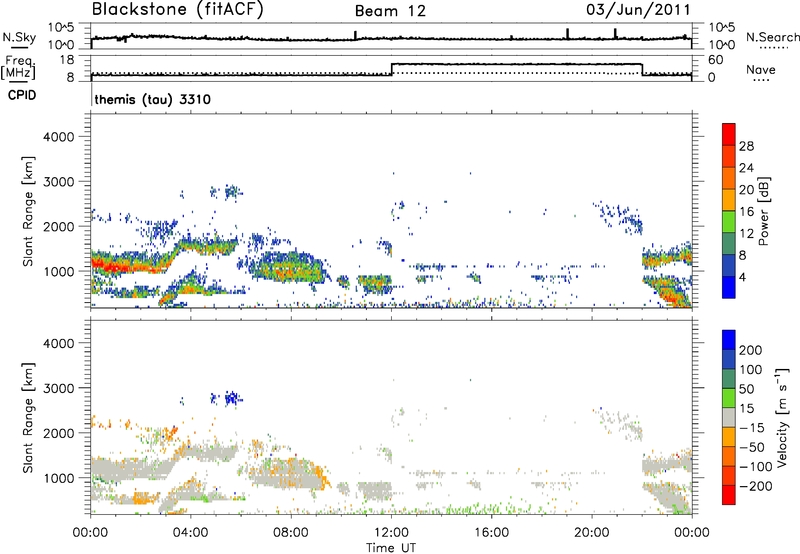Select the "N.Sky" legend label
The height and width of the screenshot is (554, 800).
[x=19, y=37]
